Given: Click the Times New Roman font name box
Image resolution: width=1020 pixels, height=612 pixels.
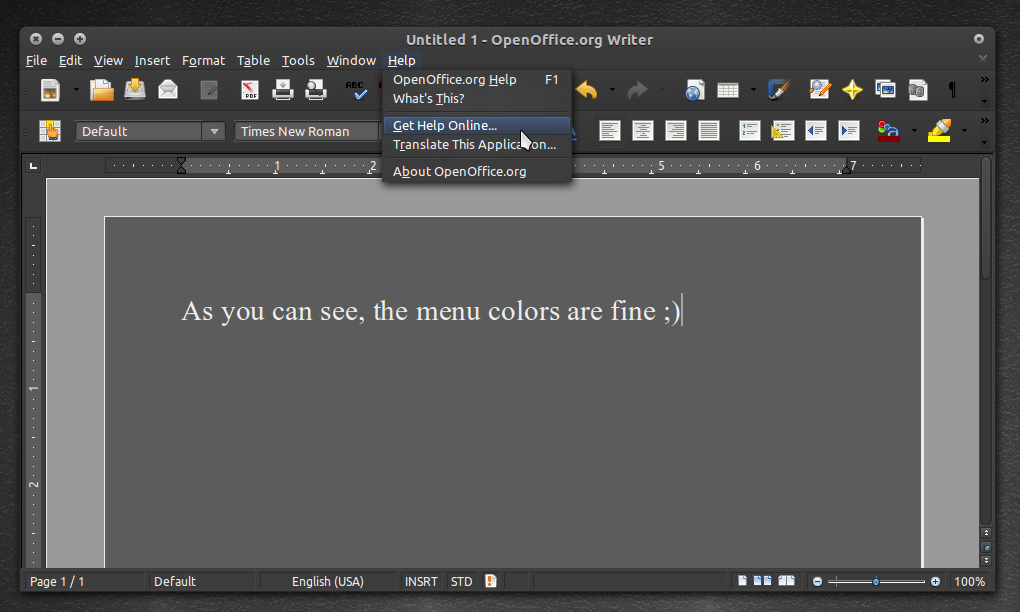Looking at the screenshot, I should coord(306,131).
